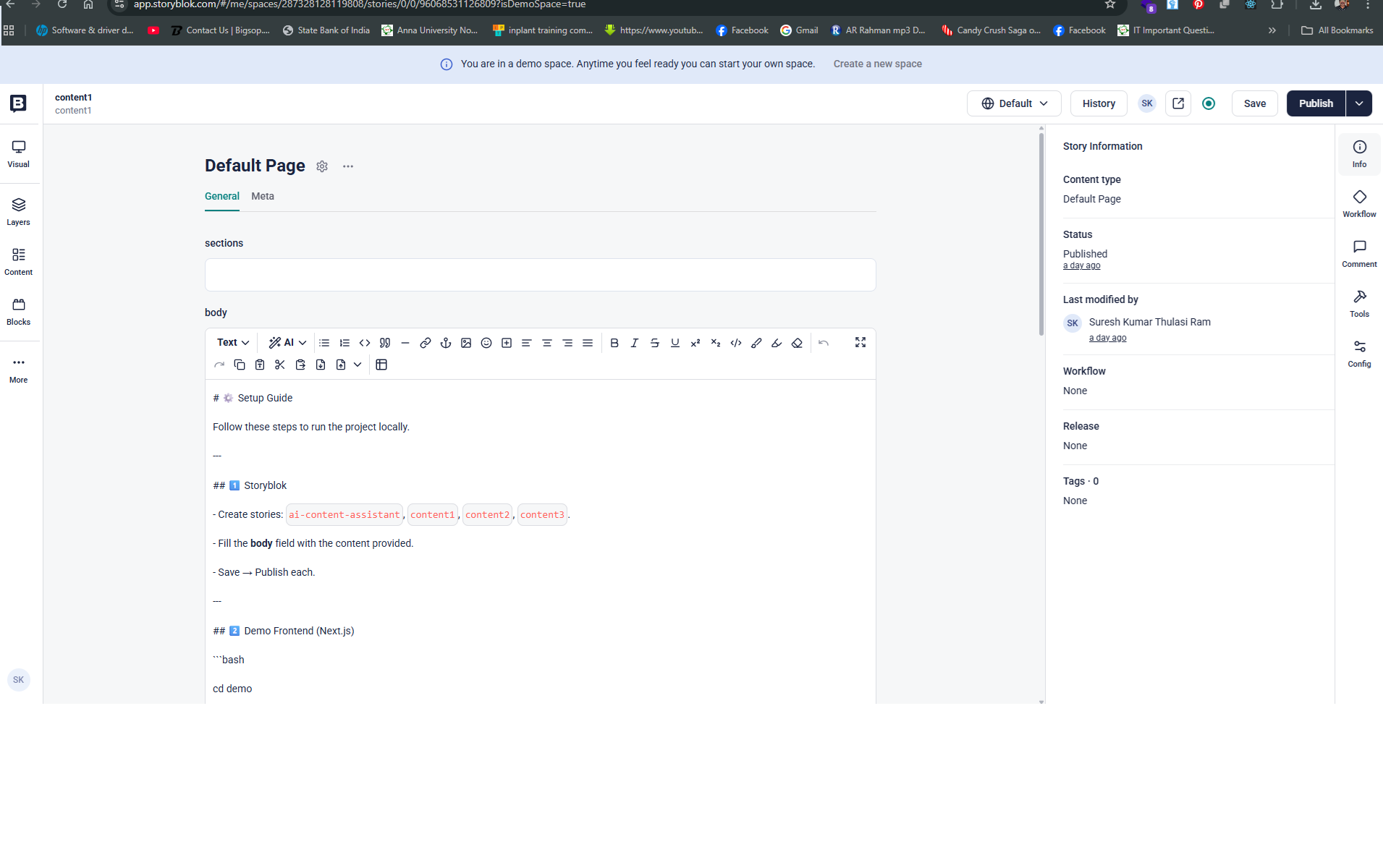This screenshot has height=868, width=1383.
Task: Toggle subscript formatting
Action: 716,343
